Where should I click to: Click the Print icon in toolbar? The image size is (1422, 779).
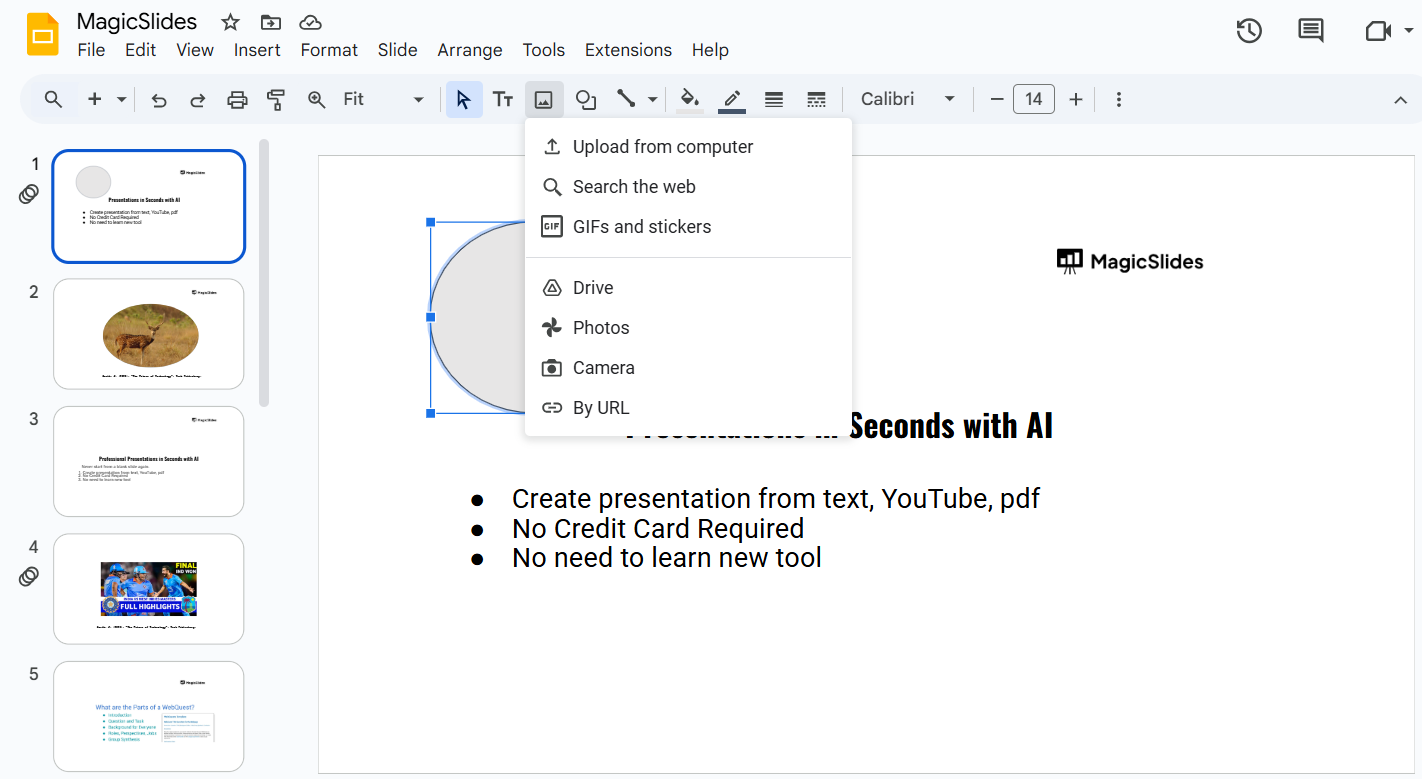click(x=237, y=100)
